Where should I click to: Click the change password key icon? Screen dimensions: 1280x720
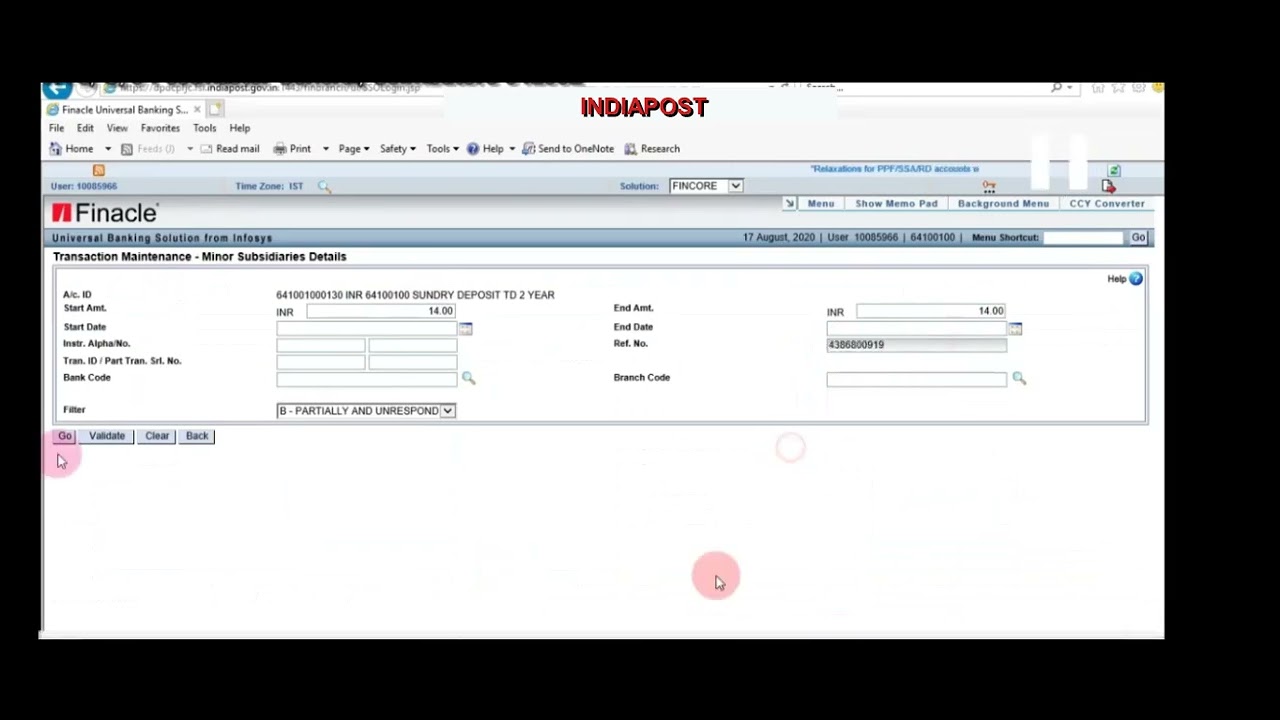[x=989, y=186]
